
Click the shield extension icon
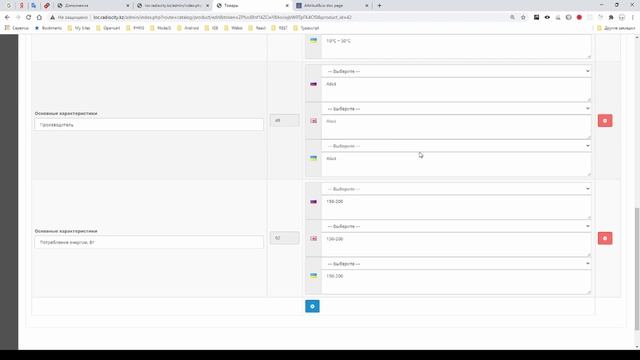point(568,17)
